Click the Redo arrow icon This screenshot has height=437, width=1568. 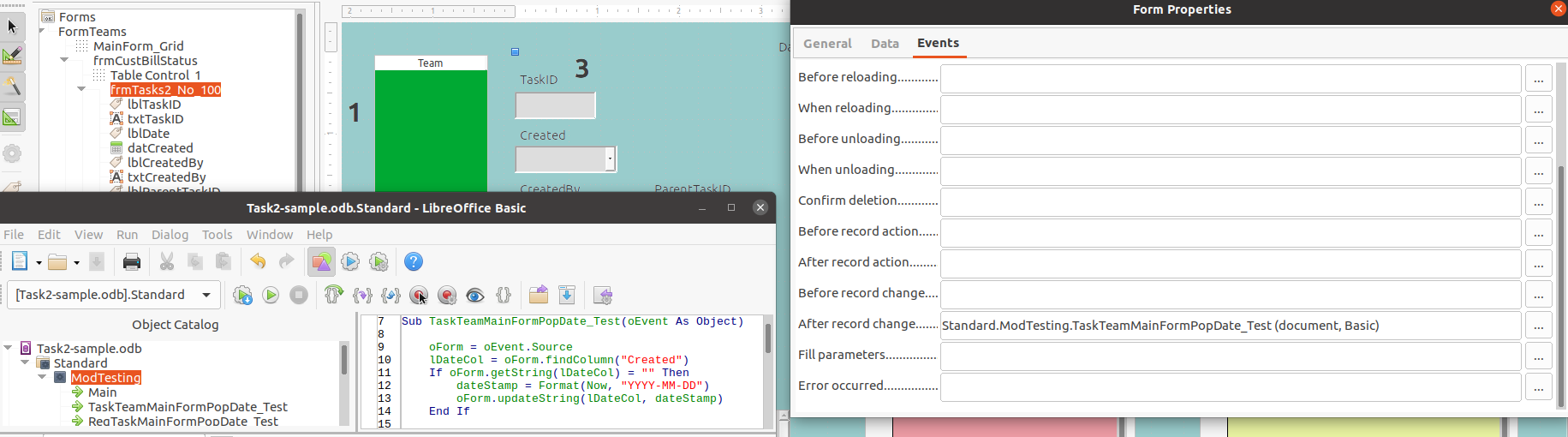coord(286,262)
